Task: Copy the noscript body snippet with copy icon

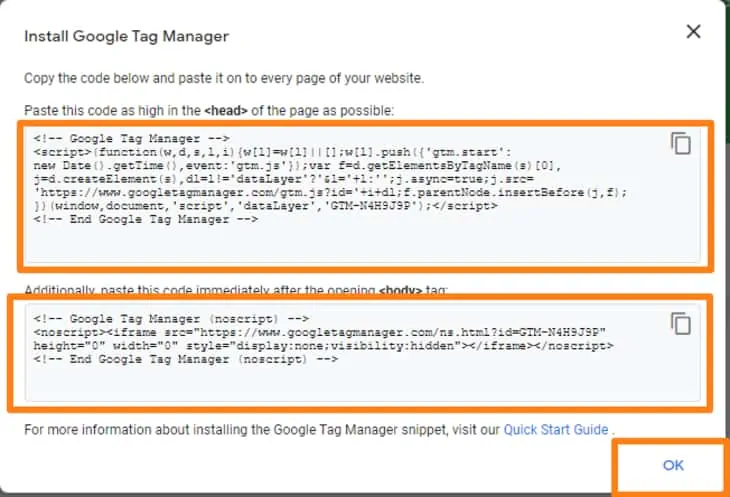Action: point(681,323)
